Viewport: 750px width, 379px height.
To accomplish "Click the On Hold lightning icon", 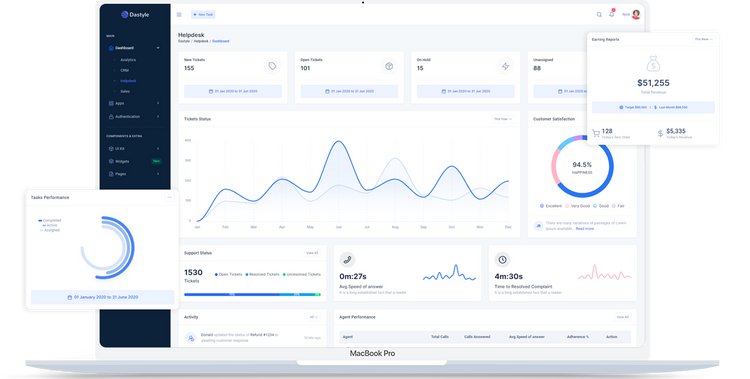I will click(506, 66).
